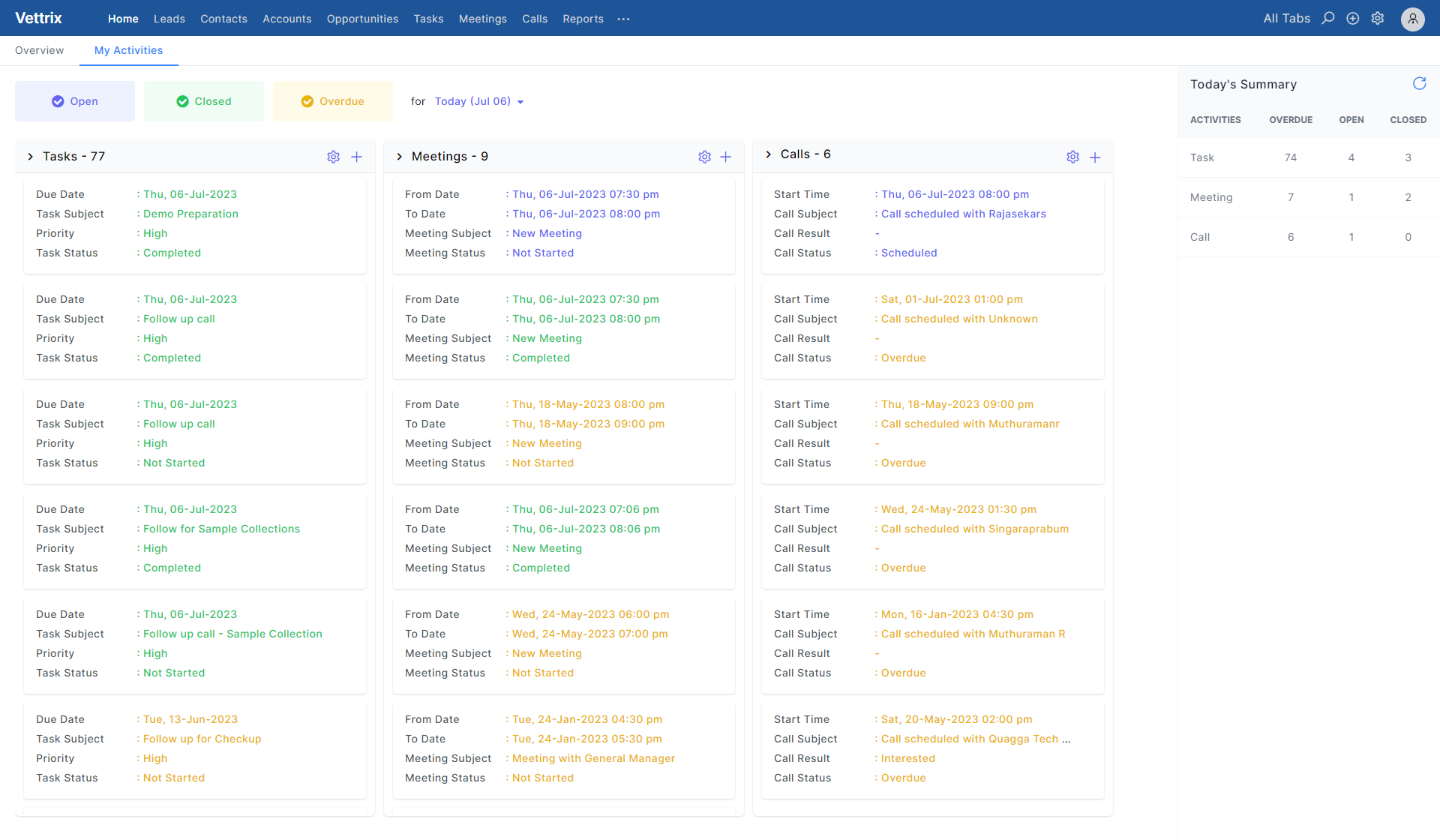Viewport: 1440px width, 840px height.
Task: Open the search icon in top bar
Action: [x=1328, y=18]
